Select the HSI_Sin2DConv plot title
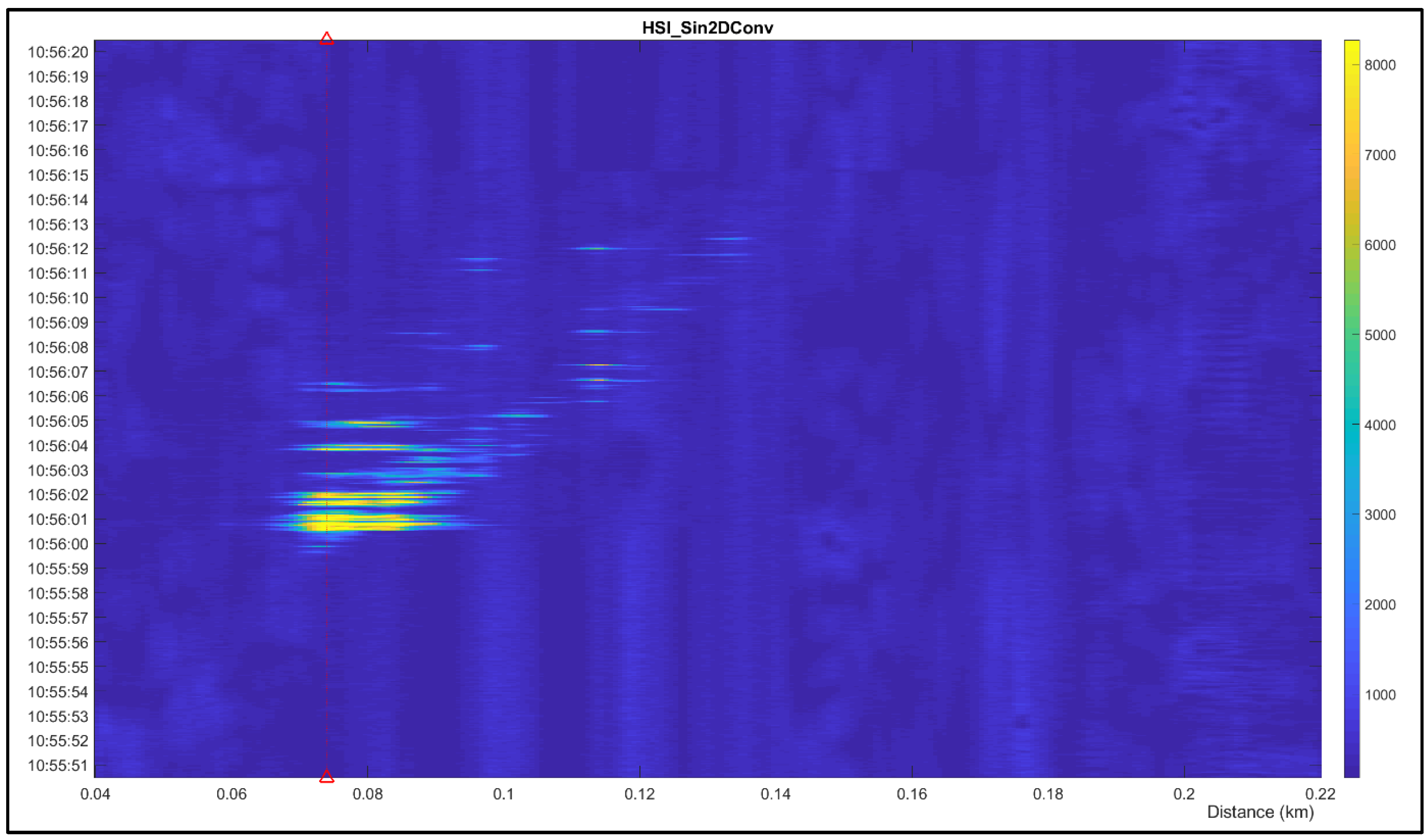1428x840 pixels. pos(707,28)
